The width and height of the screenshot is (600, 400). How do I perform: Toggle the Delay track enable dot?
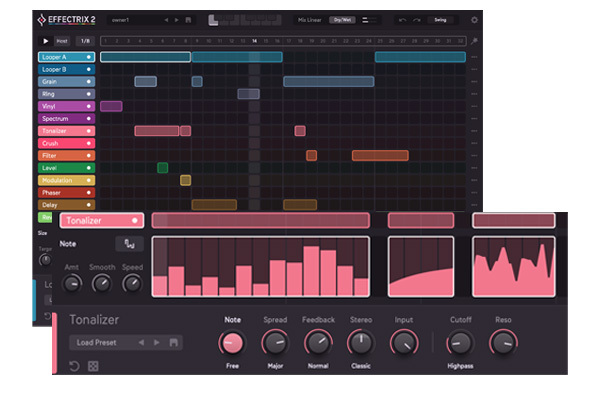89,205
